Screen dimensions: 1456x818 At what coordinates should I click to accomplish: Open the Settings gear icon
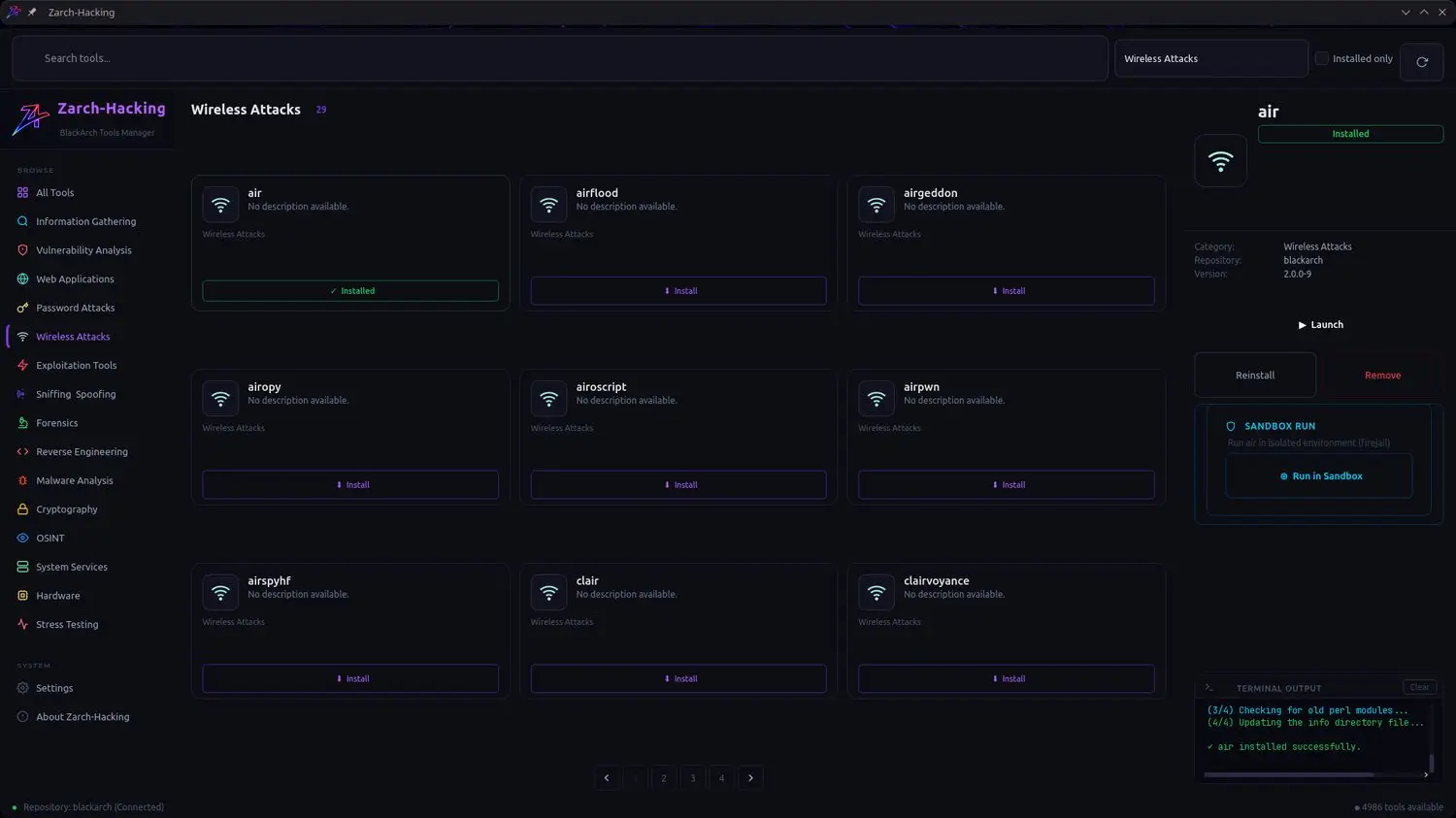point(22,688)
